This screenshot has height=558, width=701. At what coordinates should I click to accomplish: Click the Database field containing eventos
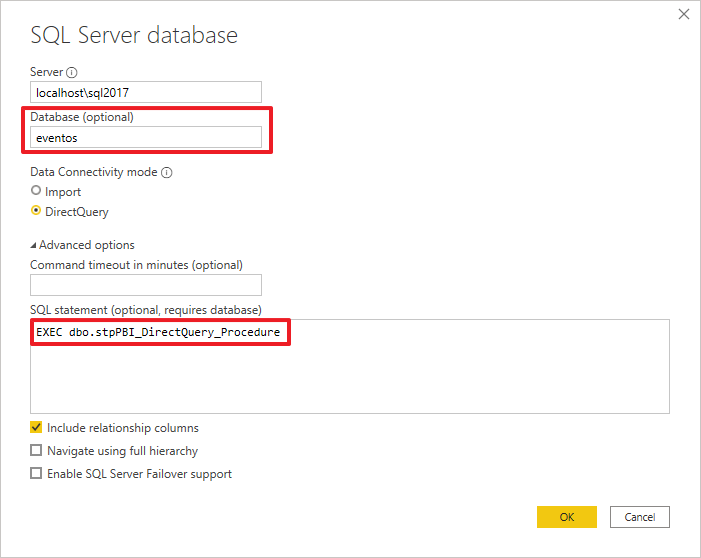point(146,137)
